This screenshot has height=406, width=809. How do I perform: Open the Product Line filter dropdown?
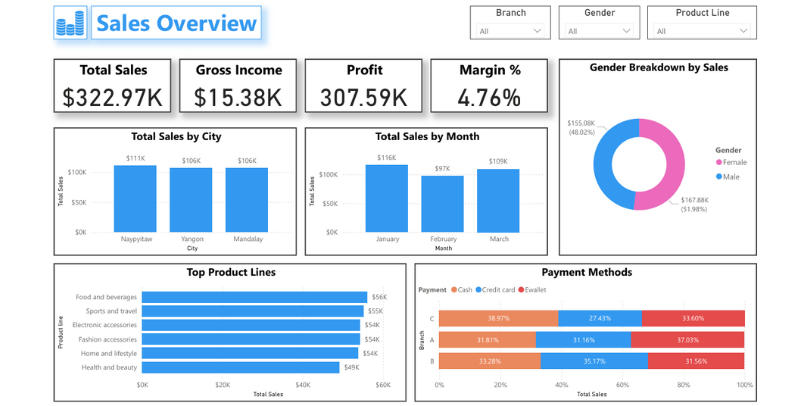(x=701, y=31)
